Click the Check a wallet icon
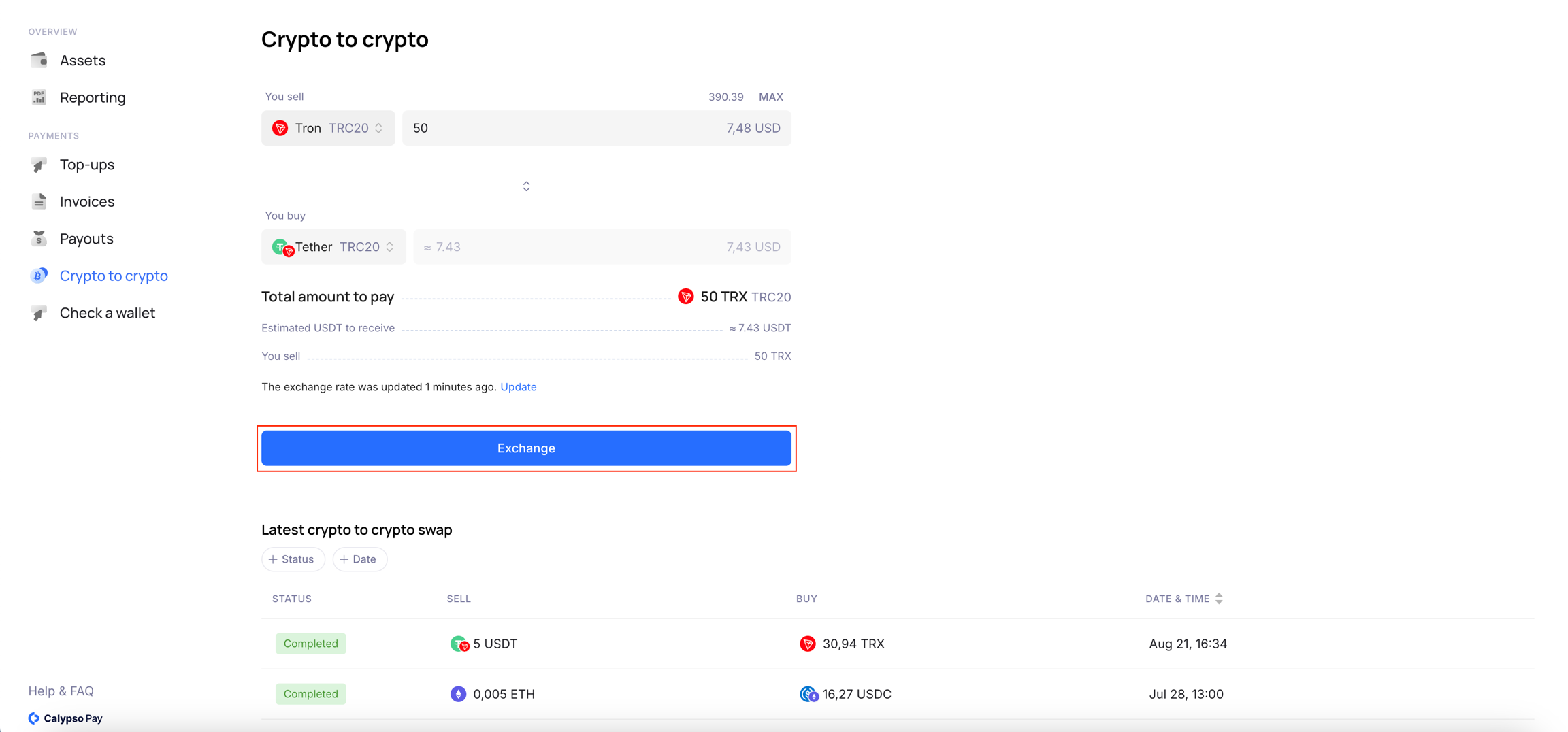The image size is (1568, 732). click(x=39, y=313)
